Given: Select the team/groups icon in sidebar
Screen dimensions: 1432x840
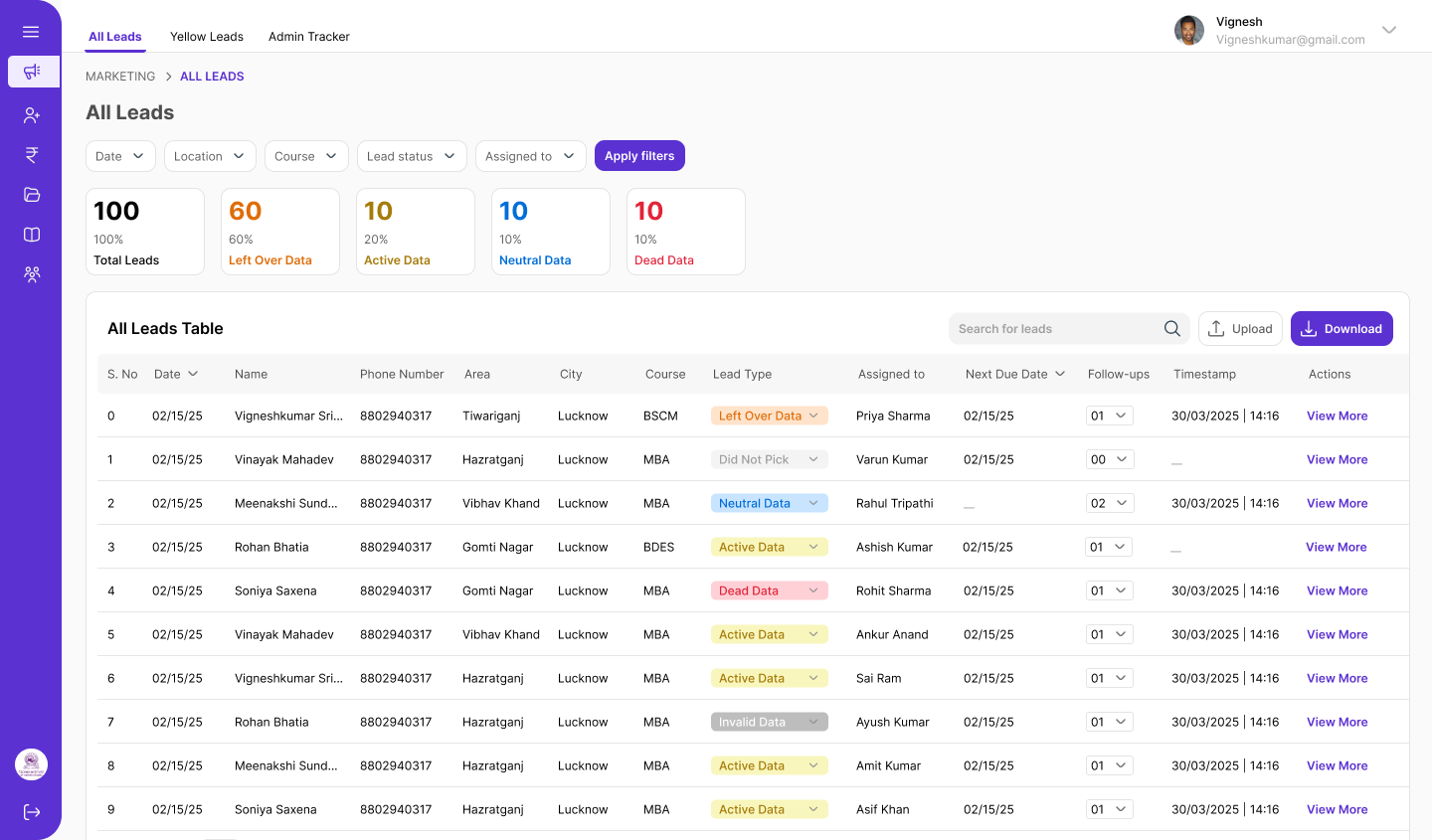Looking at the screenshot, I should click(31, 273).
